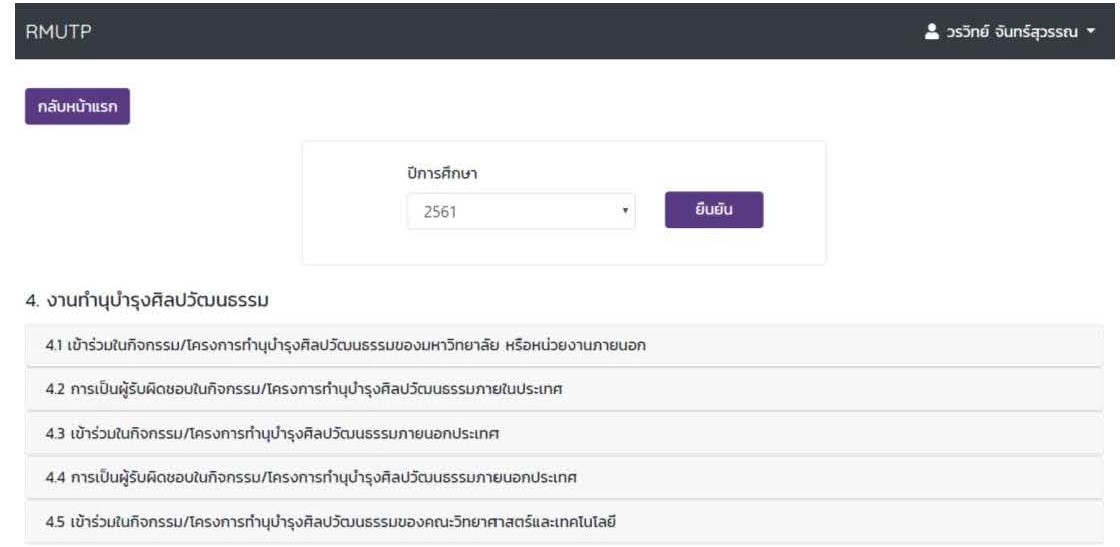This screenshot has height=547, width=1120.
Task: Click the "4.1" number of first row
Action: click(x=53, y=346)
